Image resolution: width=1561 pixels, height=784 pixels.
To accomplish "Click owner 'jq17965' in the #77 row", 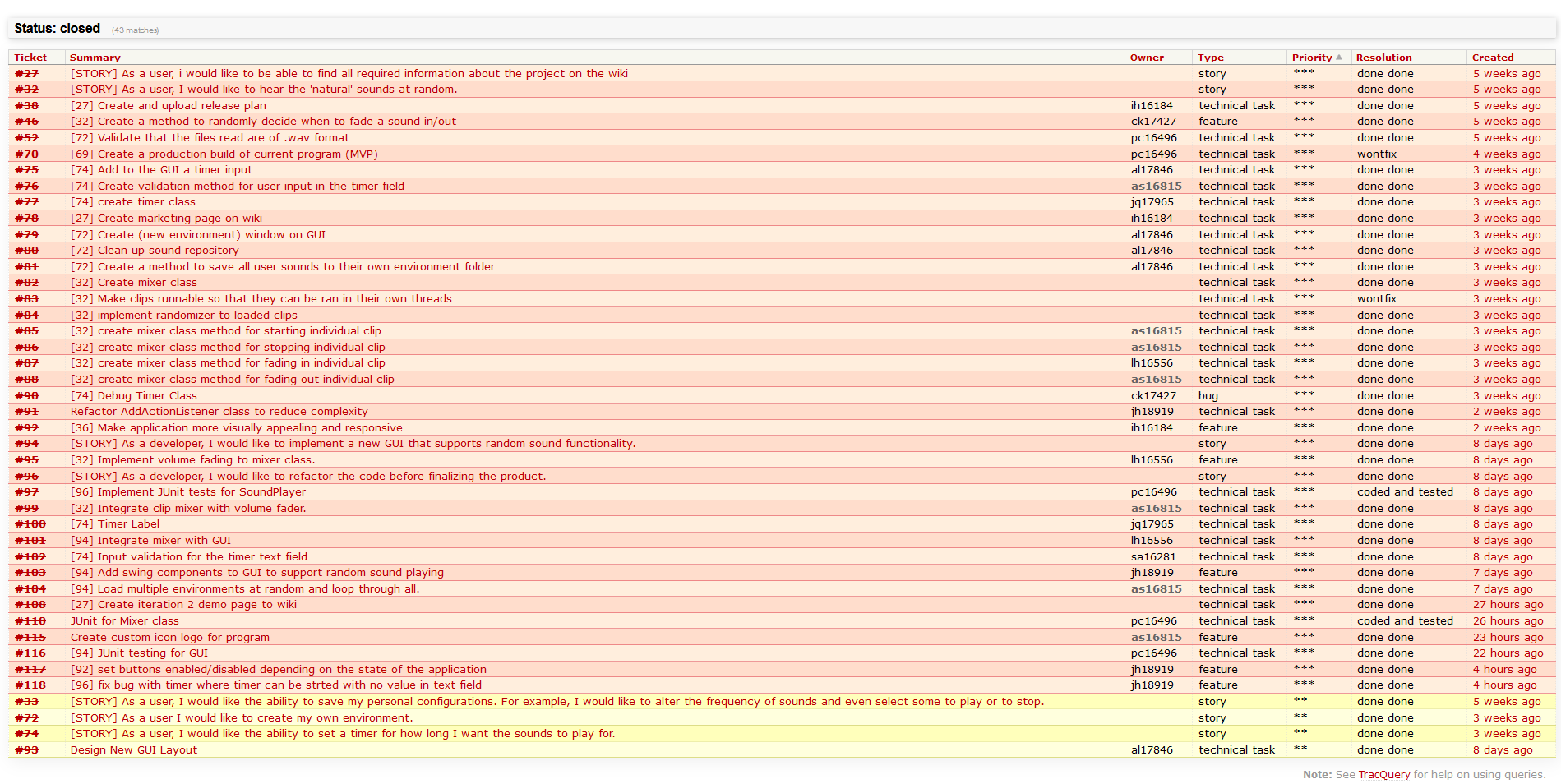I will click(x=1152, y=202).
